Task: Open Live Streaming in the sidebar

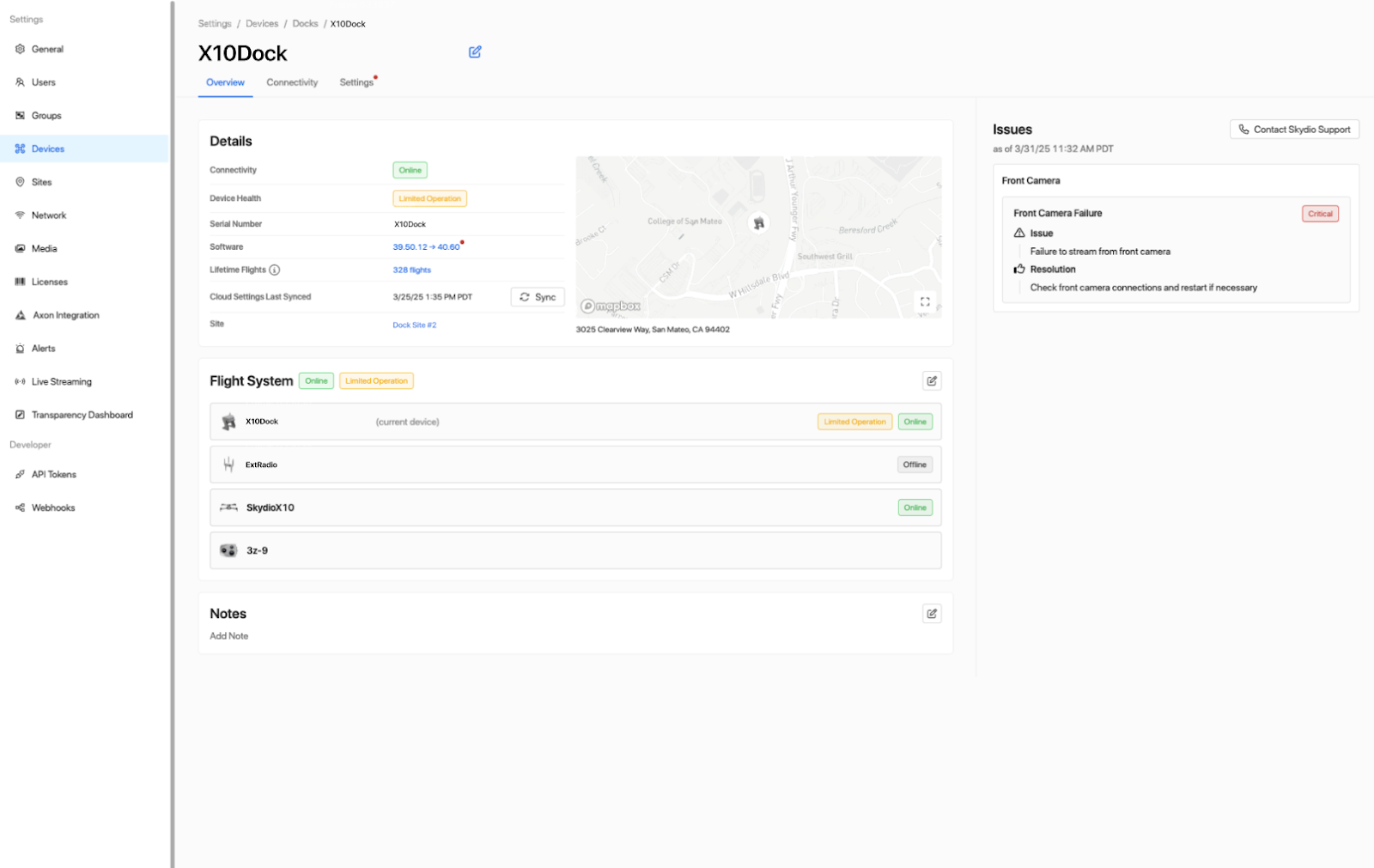Action: point(85,381)
